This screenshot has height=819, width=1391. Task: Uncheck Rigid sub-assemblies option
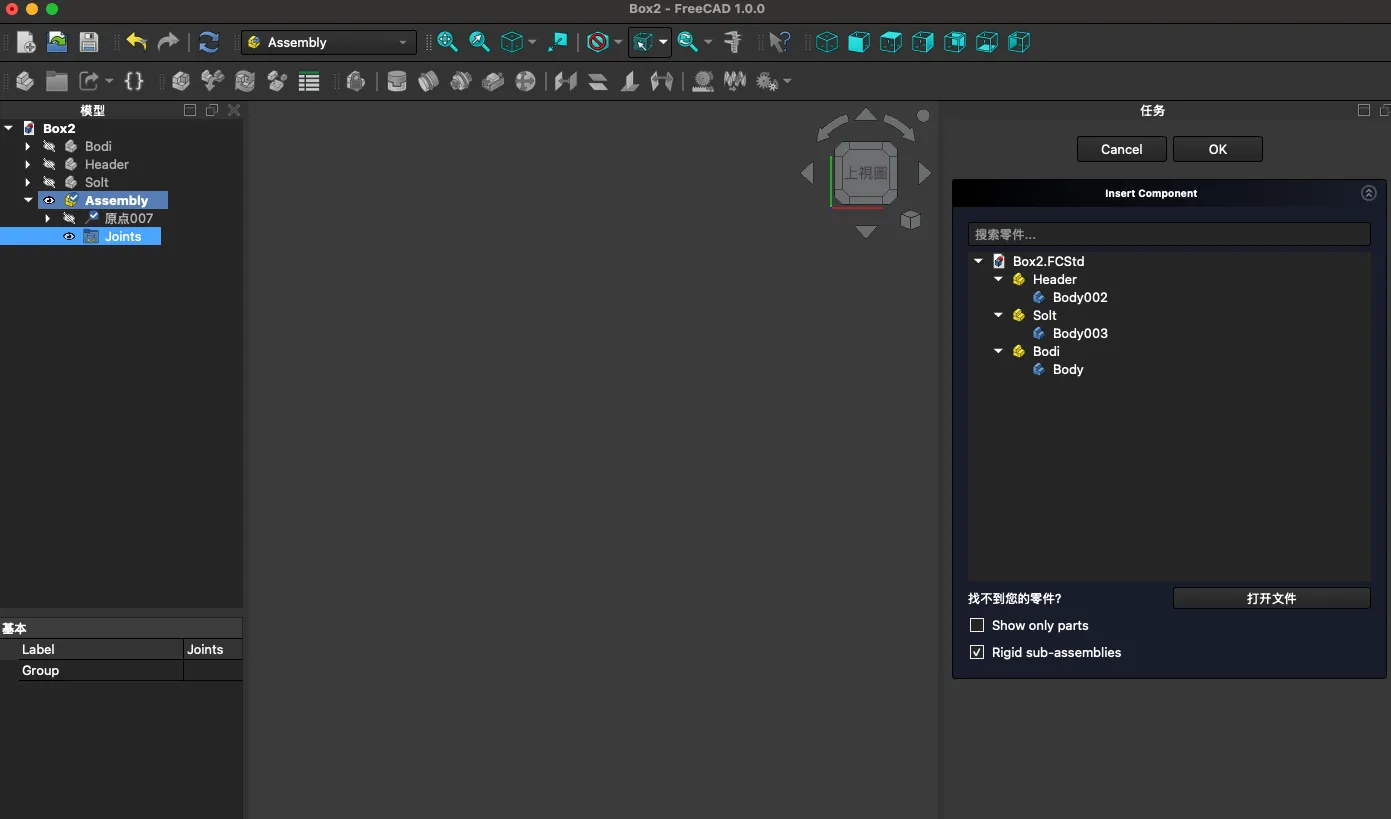[x=977, y=652]
